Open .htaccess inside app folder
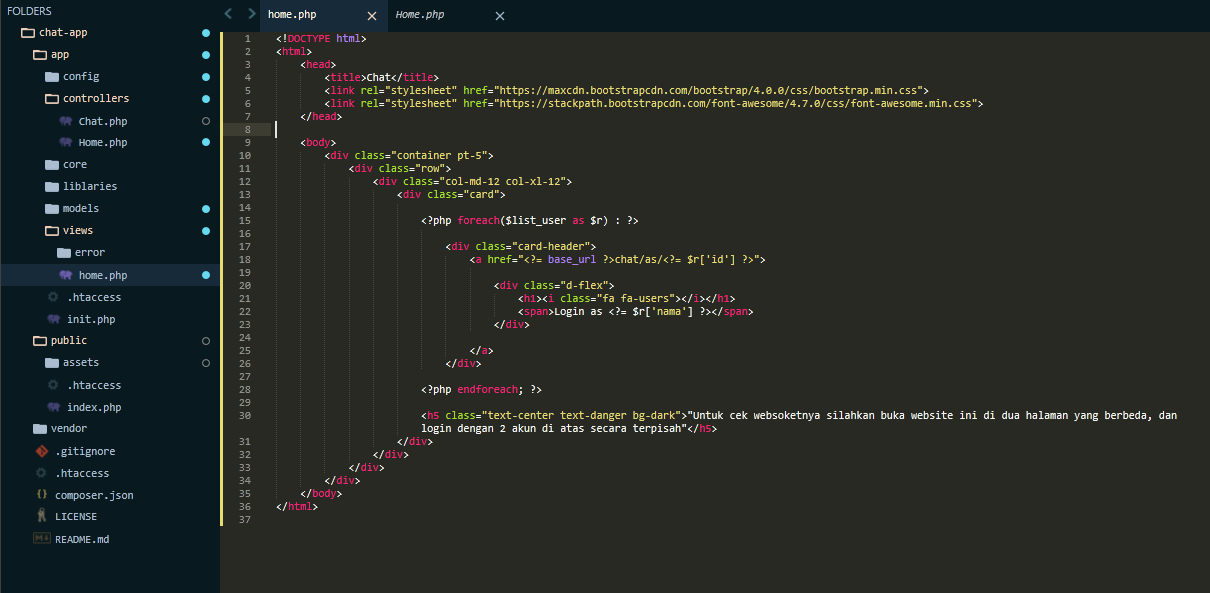Image resolution: width=1210 pixels, height=593 pixels. pyautogui.click(x=93, y=297)
